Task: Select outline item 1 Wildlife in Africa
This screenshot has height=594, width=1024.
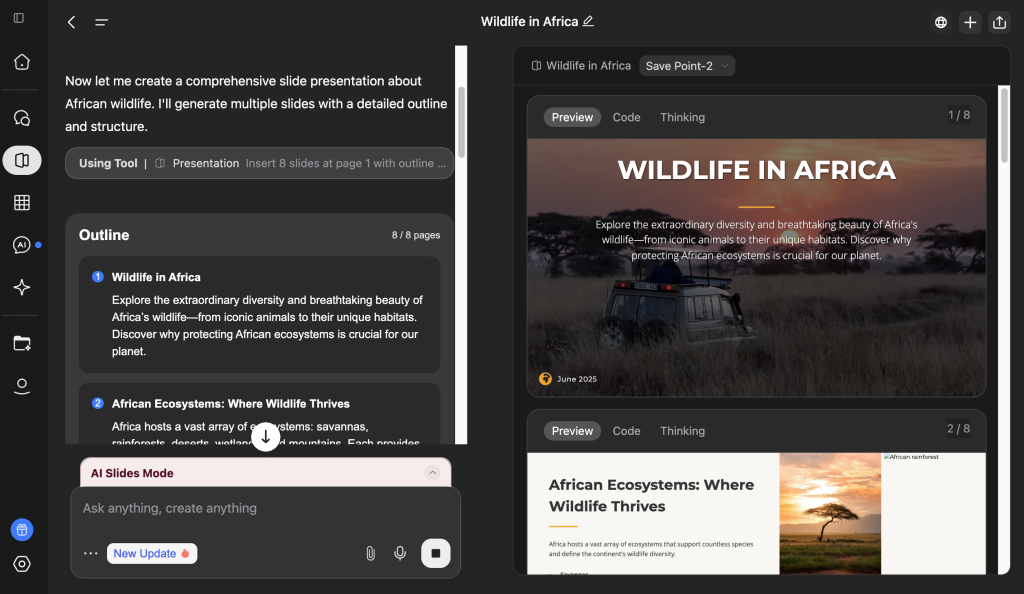Action: (259, 315)
